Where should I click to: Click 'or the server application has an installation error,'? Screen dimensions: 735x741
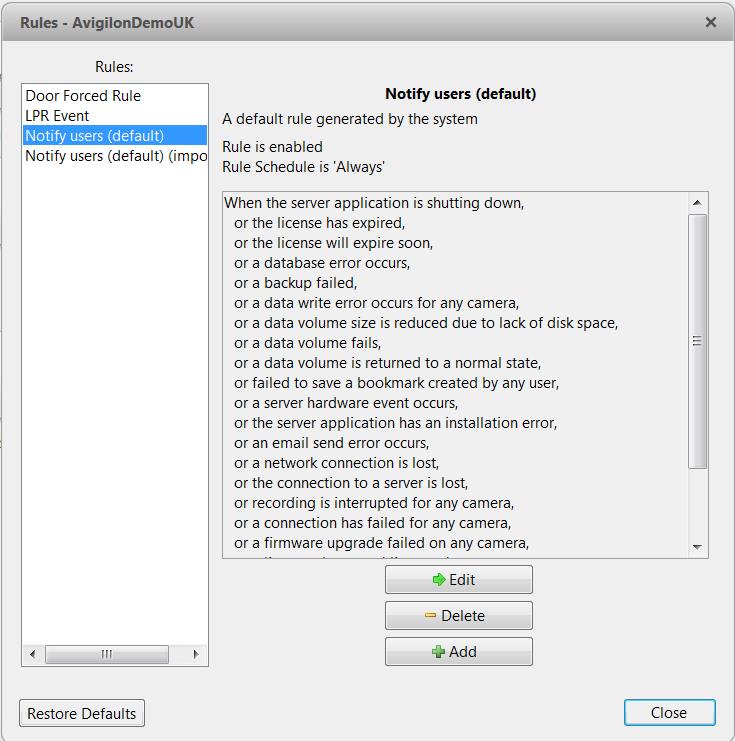tap(396, 423)
